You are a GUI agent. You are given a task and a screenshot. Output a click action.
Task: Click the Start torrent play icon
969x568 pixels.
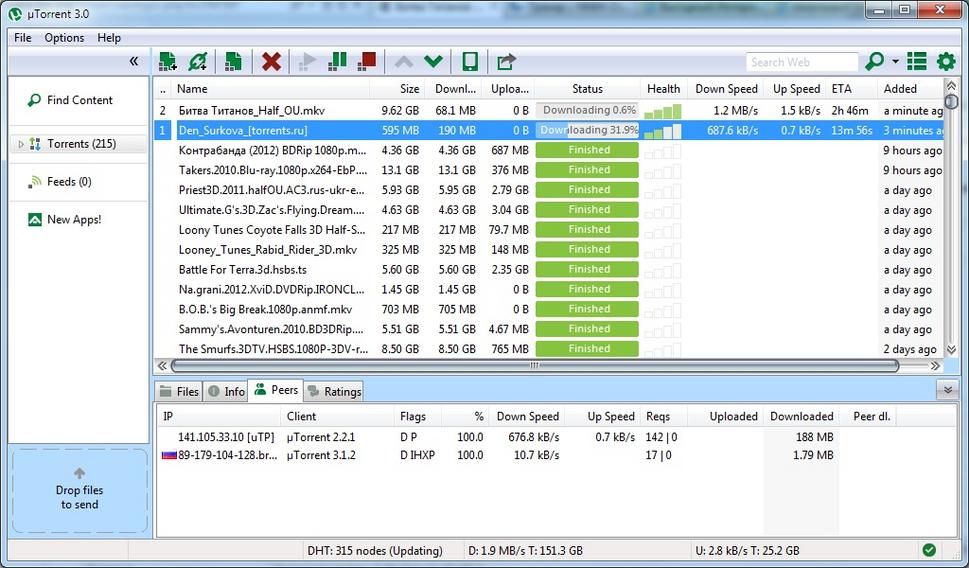click(307, 61)
